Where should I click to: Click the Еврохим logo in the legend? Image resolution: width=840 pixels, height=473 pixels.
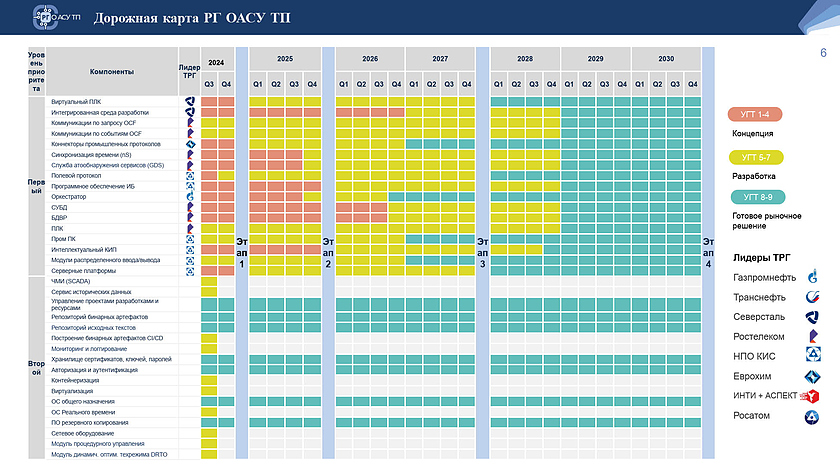(814, 376)
